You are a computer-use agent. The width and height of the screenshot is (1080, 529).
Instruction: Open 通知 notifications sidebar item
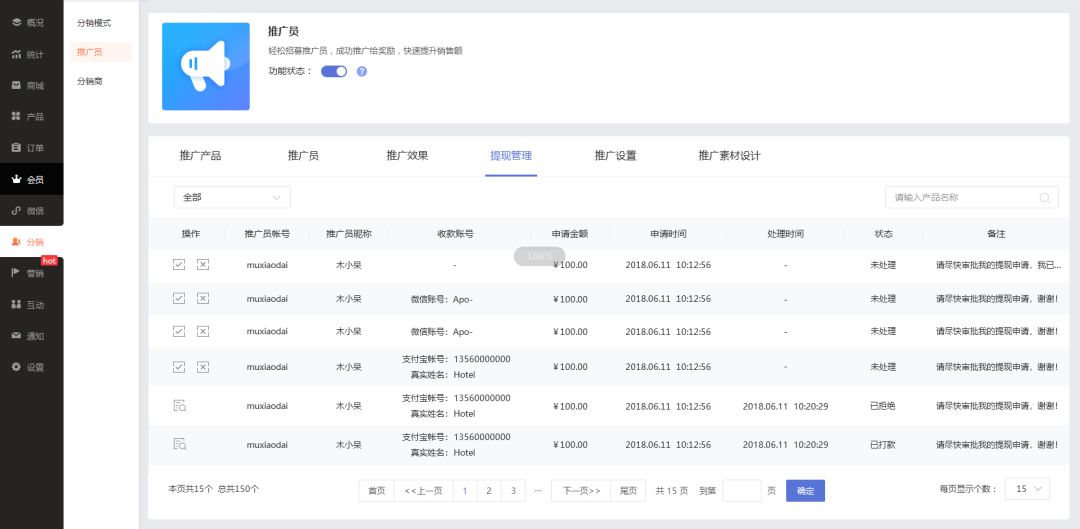28,336
